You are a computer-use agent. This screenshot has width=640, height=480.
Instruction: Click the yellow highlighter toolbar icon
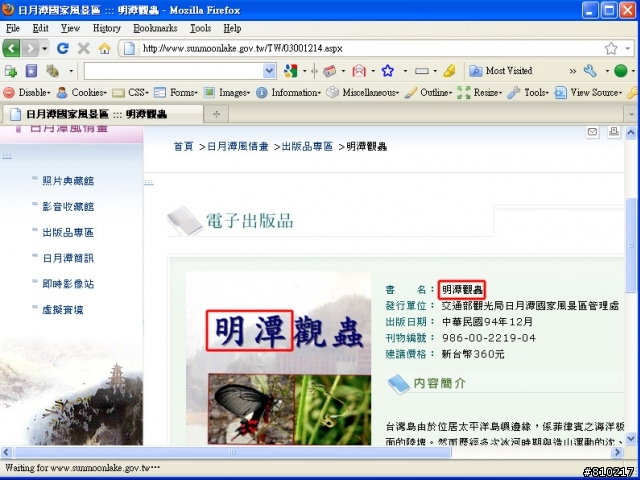(449, 71)
